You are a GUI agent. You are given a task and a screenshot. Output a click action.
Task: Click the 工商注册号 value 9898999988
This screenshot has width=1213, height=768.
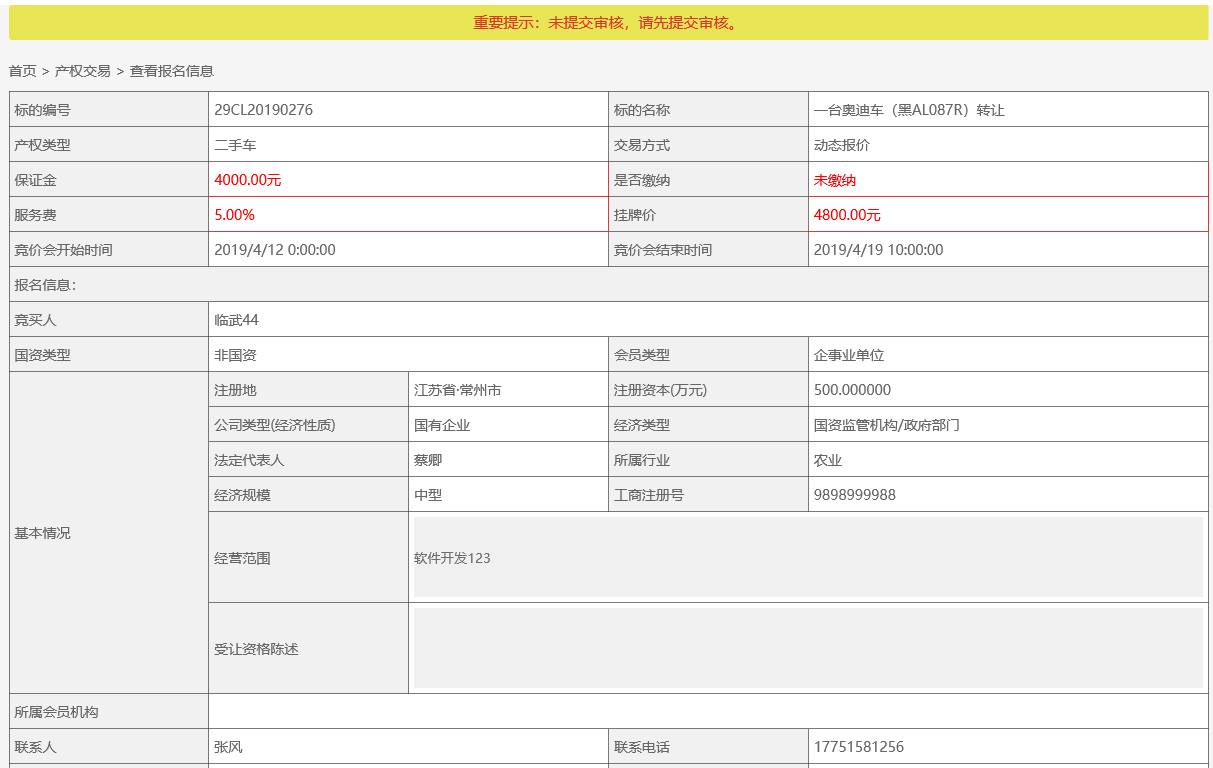click(x=855, y=495)
